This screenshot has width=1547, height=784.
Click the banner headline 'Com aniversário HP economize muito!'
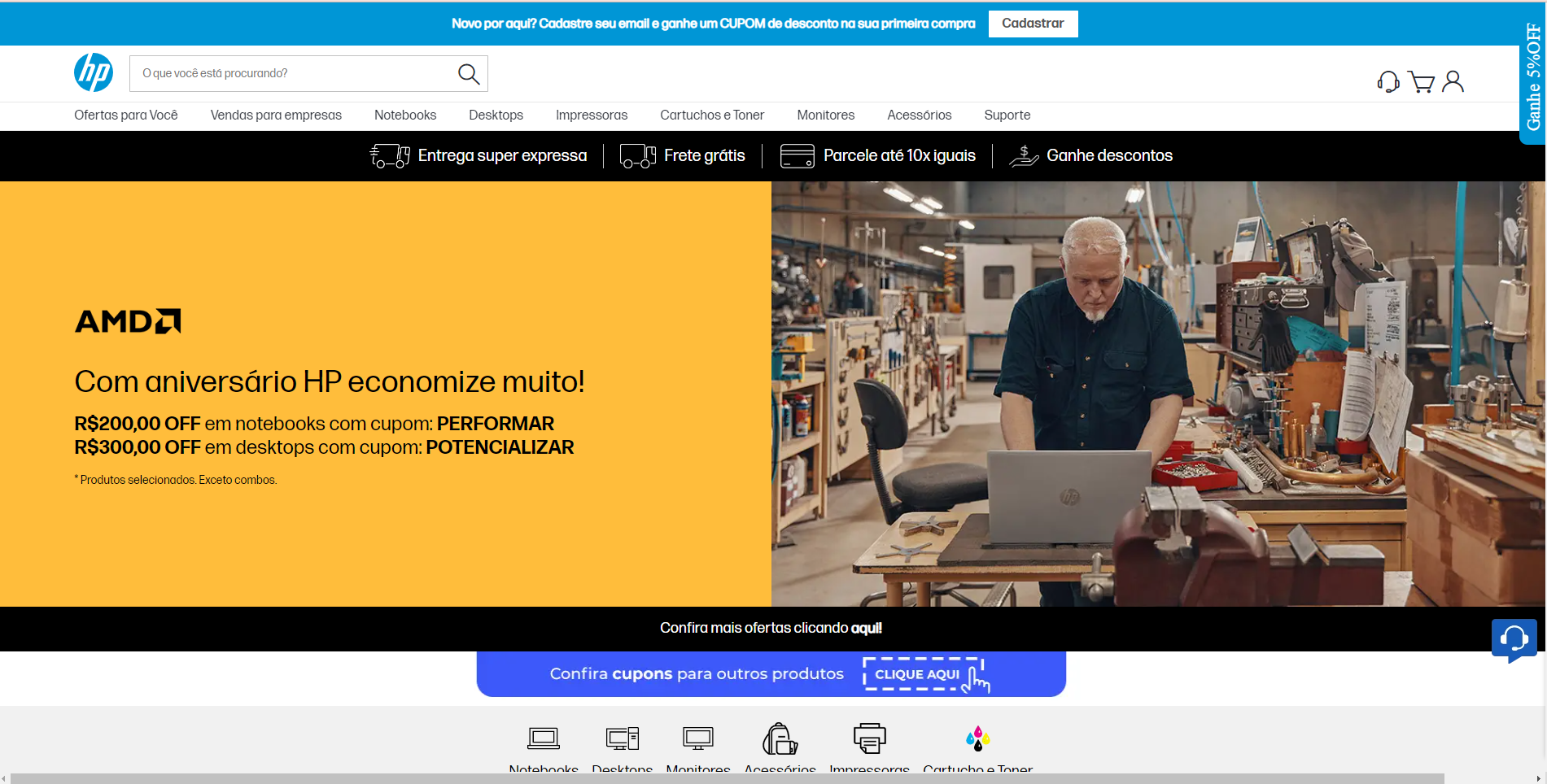pyautogui.click(x=330, y=381)
